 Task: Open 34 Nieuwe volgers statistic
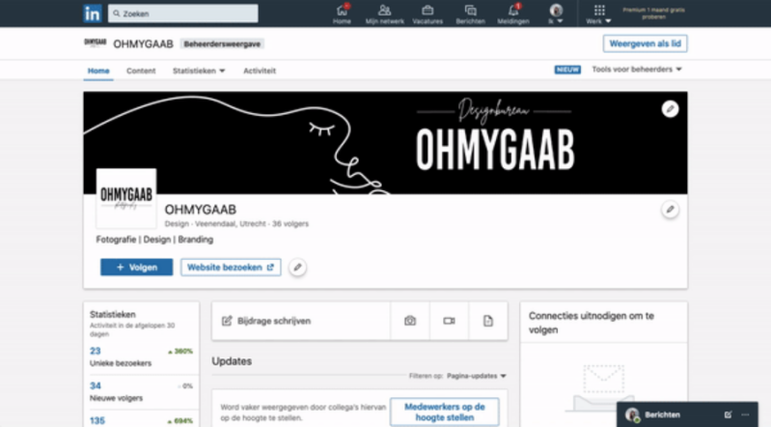click(x=141, y=392)
